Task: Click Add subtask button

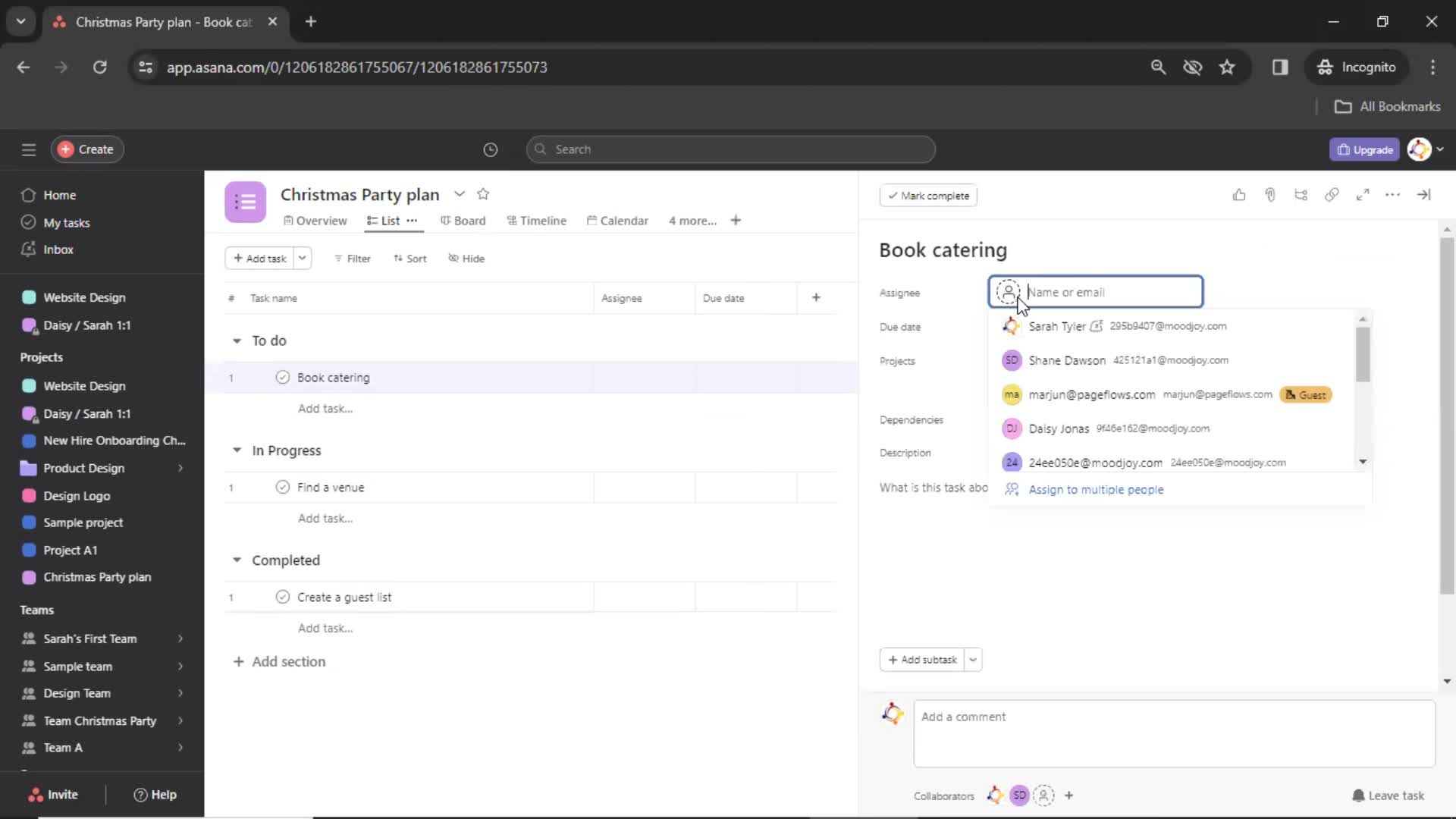Action: click(922, 659)
